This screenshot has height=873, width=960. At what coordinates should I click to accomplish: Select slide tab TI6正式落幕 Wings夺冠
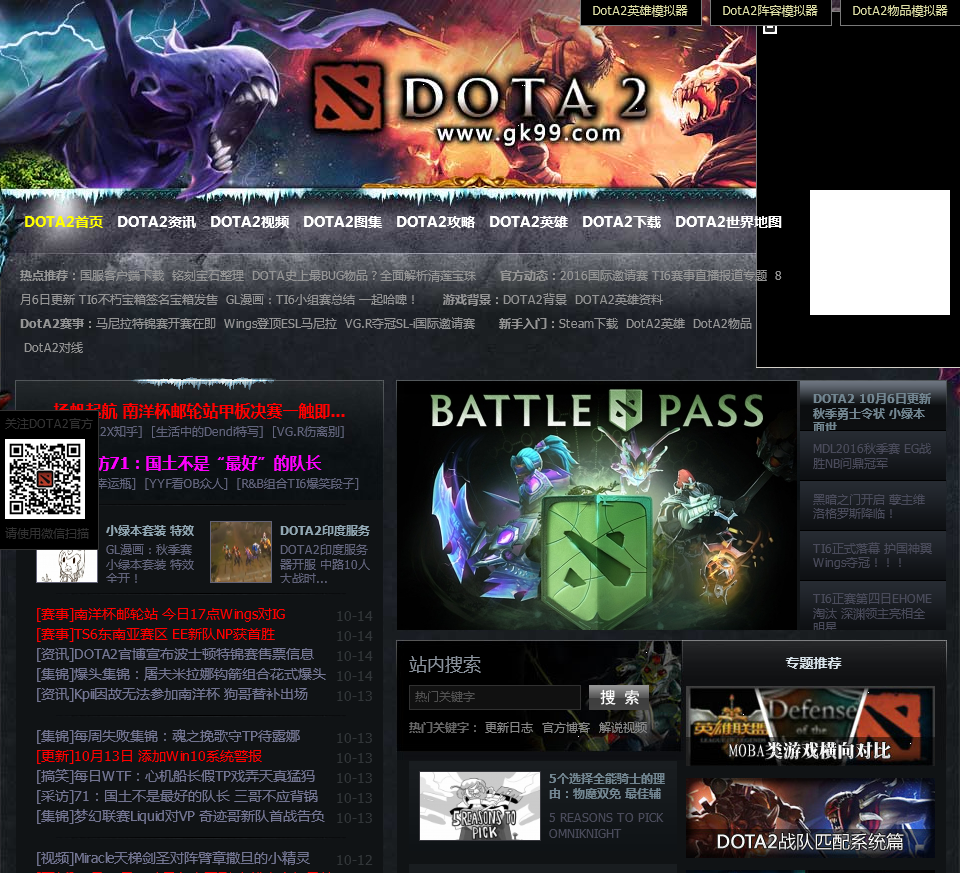pyautogui.click(x=872, y=556)
